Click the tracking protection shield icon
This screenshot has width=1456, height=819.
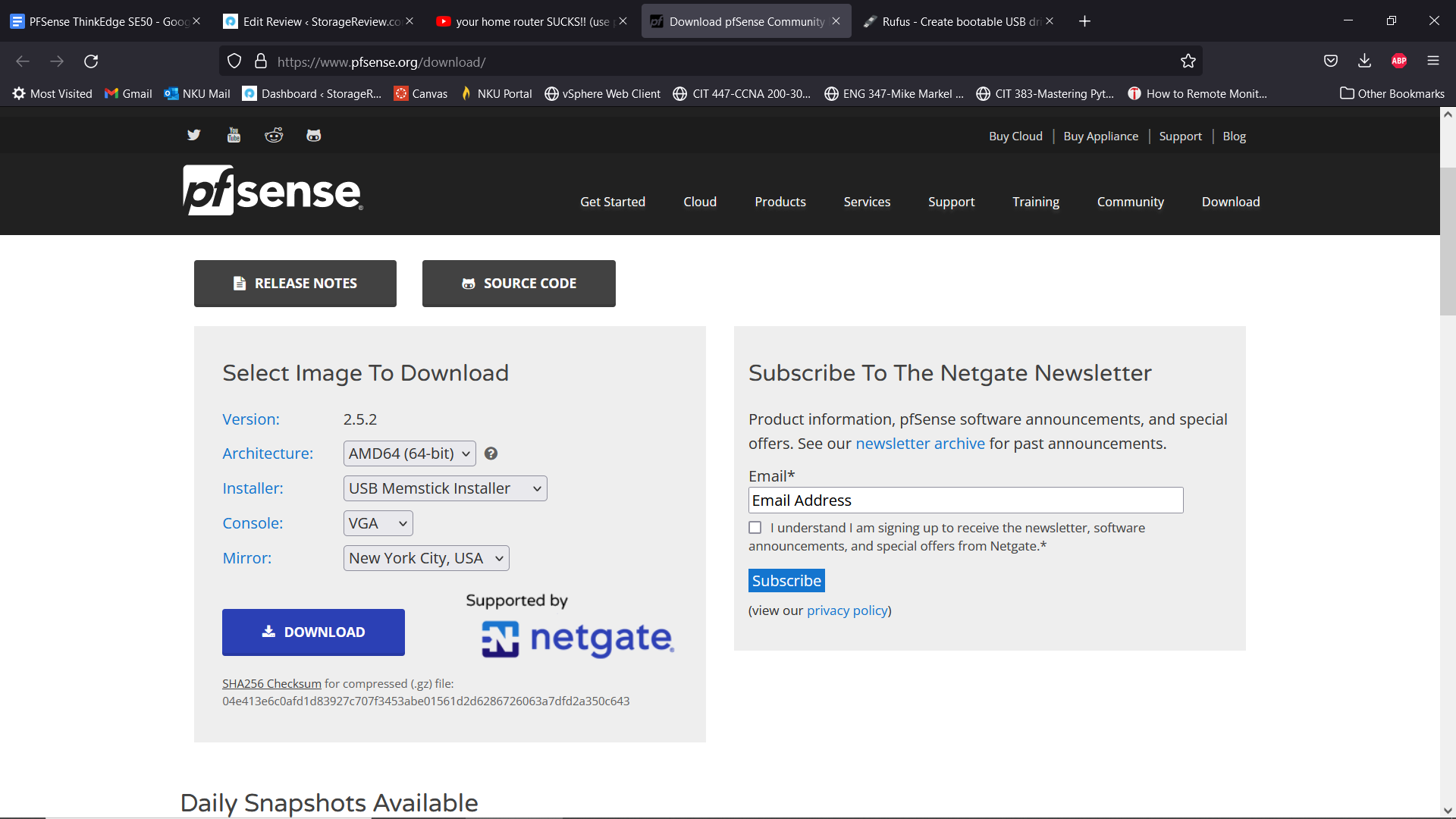pos(234,61)
